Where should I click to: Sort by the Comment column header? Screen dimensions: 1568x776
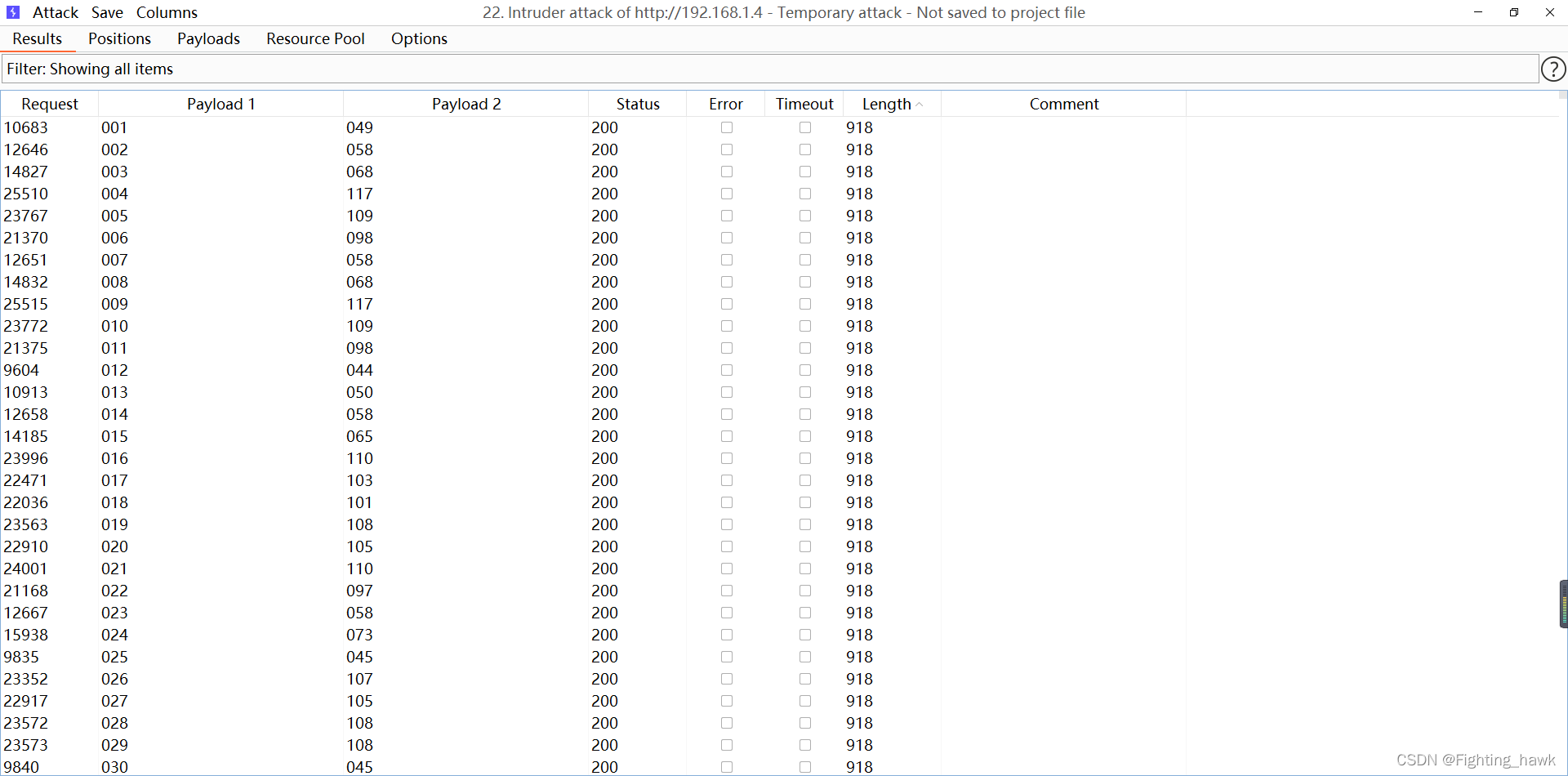[x=1063, y=104]
